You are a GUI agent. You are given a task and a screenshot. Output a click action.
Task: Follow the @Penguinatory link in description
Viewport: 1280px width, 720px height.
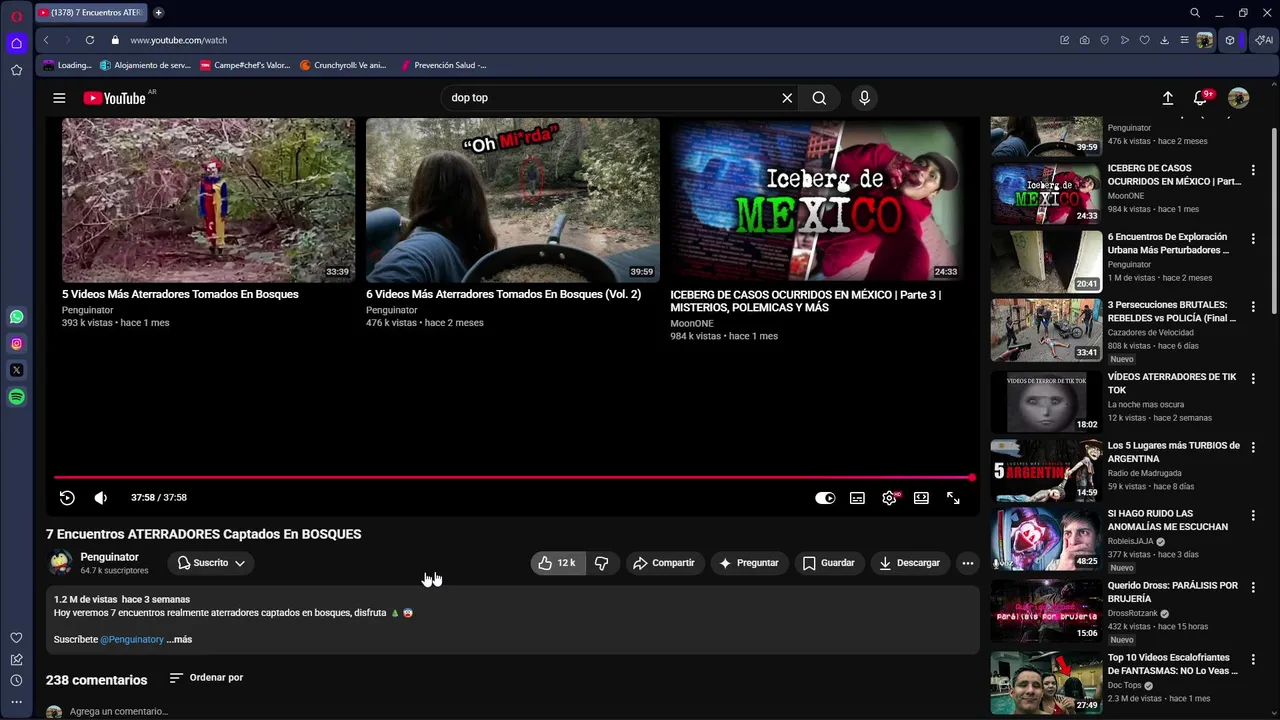pyautogui.click(x=132, y=639)
